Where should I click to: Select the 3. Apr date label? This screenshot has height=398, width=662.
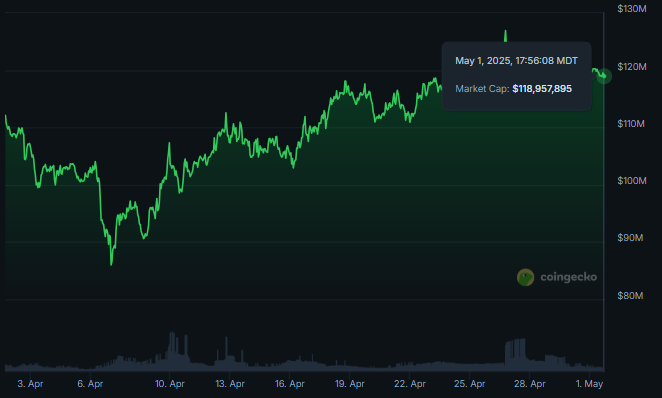point(30,384)
